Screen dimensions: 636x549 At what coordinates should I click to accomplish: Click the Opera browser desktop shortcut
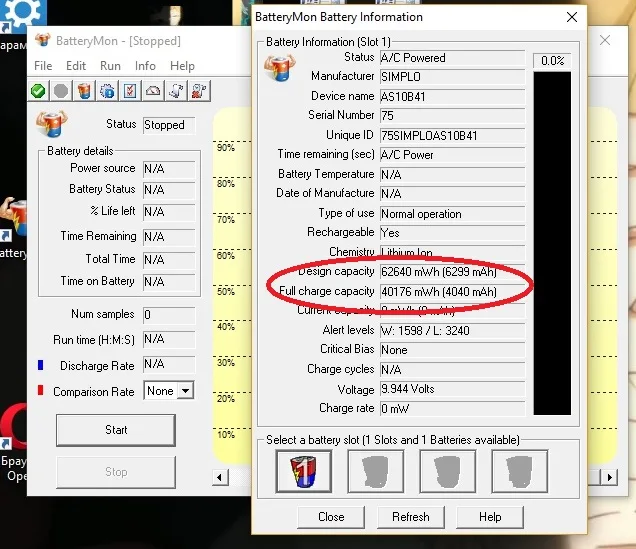13,425
